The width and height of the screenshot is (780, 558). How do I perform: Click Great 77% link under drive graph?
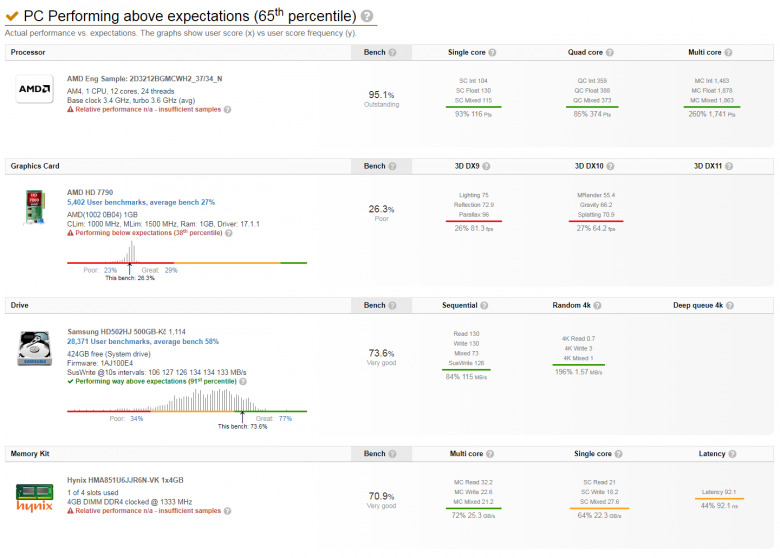(286, 418)
